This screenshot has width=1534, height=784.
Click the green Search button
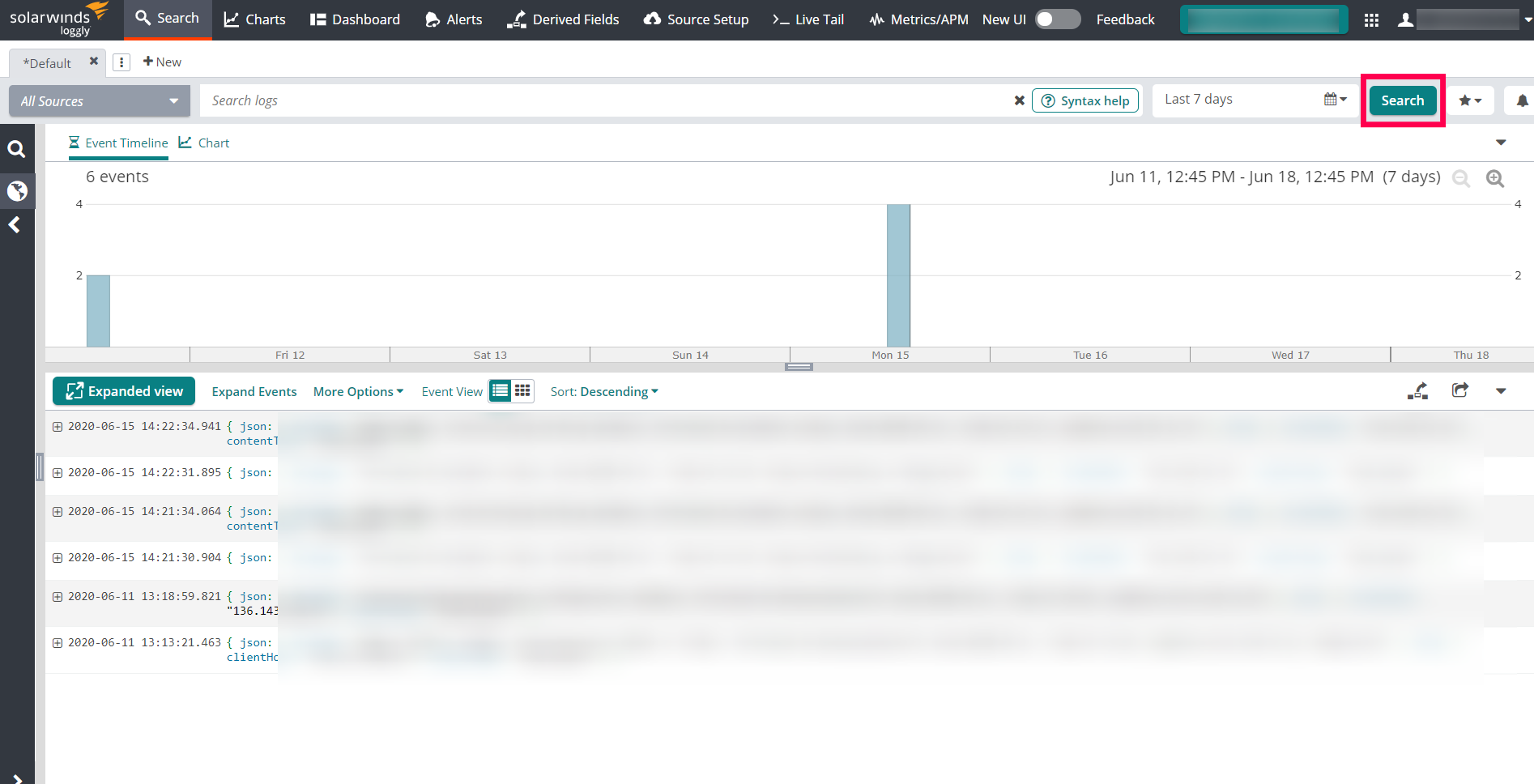click(1402, 100)
